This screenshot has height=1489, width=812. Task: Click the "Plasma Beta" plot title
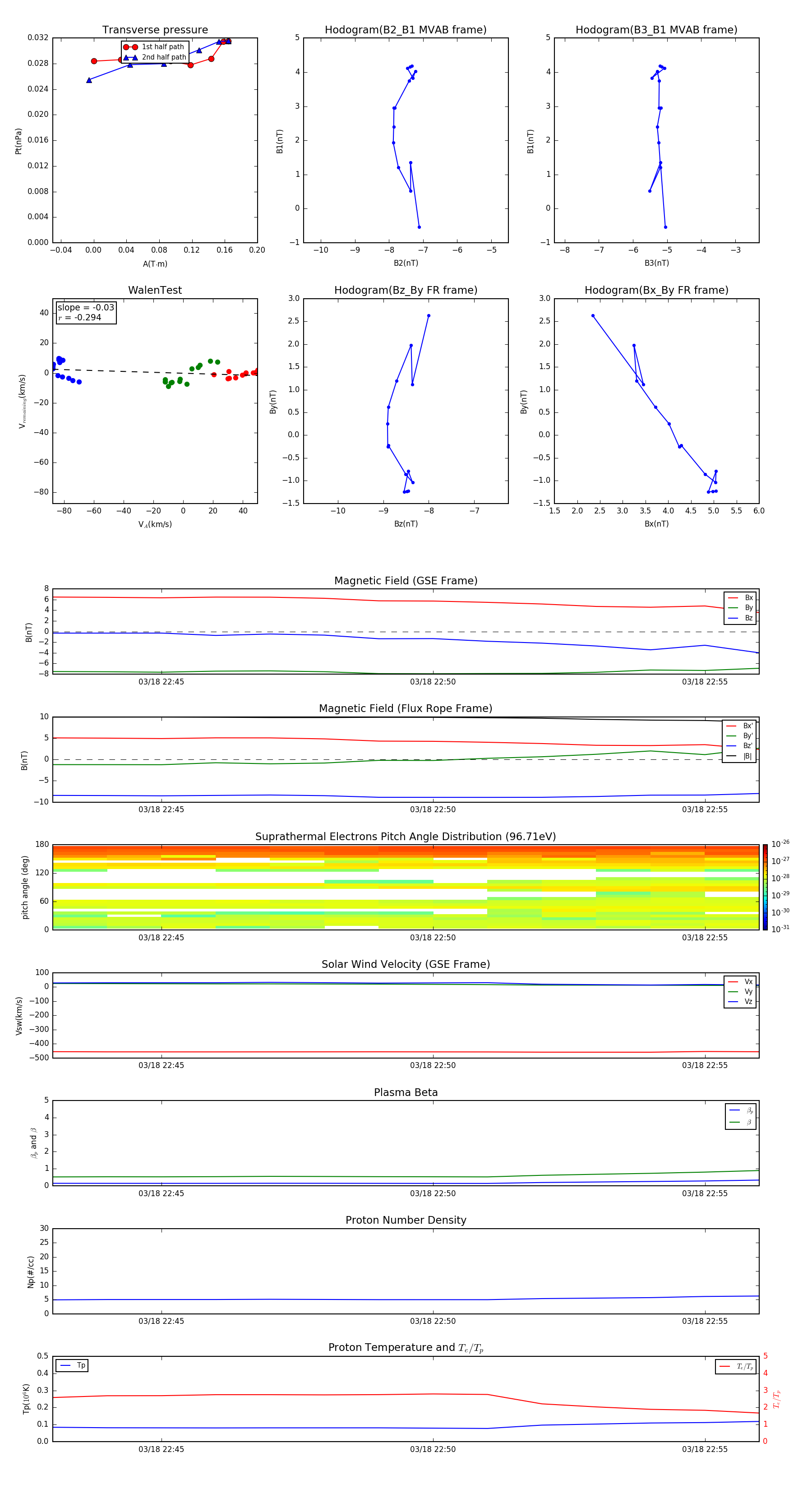pos(406,1092)
